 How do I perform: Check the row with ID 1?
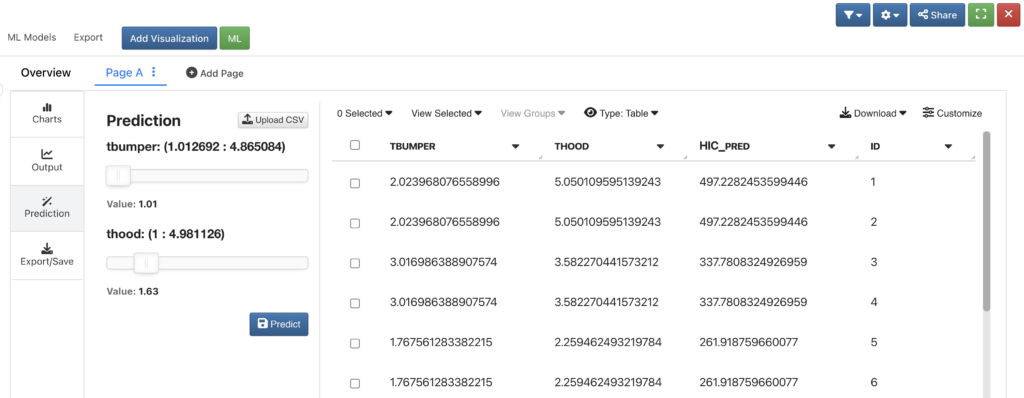coord(355,184)
